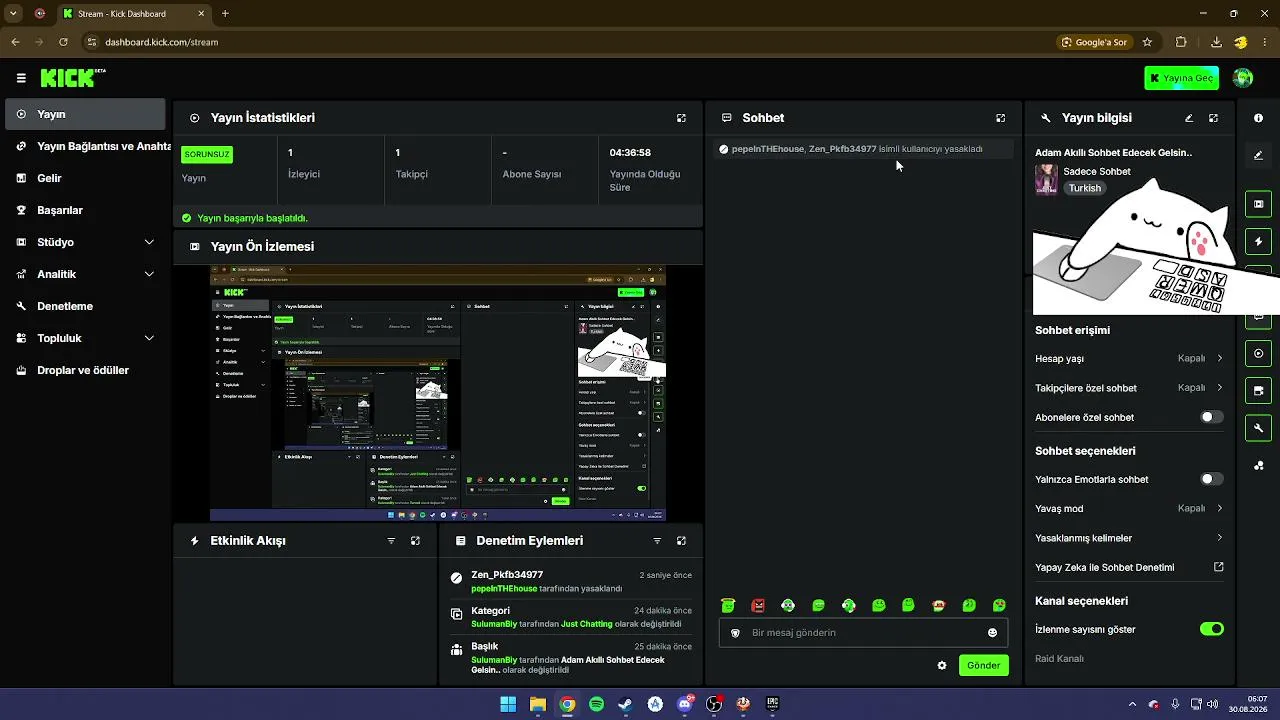The image size is (1280, 720).
Task: Open the emoji picker in message box
Action: [x=992, y=633]
